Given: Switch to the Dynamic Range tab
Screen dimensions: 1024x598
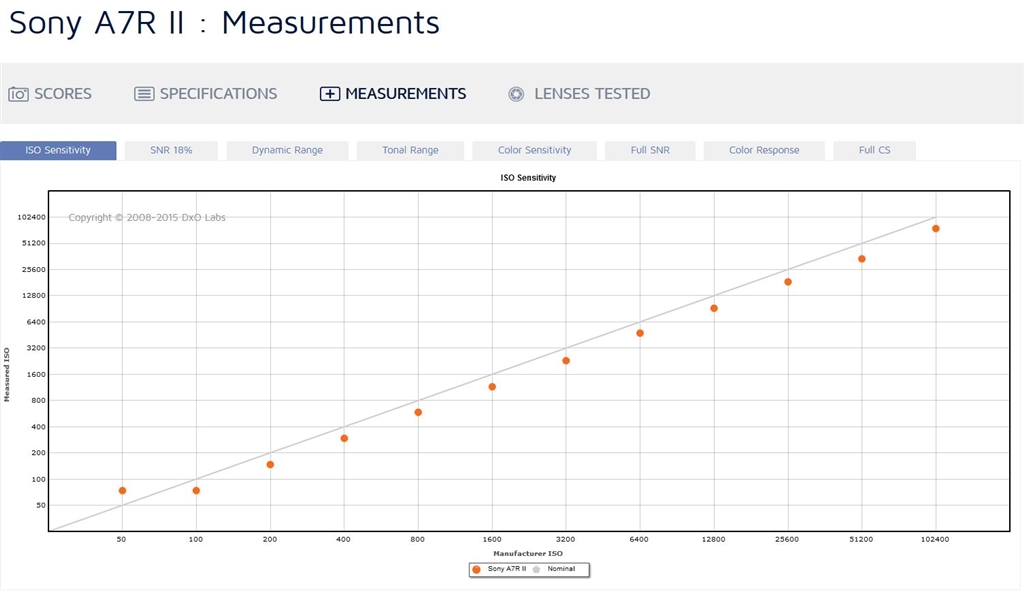Looking at the screenshot, I should [x=287, y=150].
